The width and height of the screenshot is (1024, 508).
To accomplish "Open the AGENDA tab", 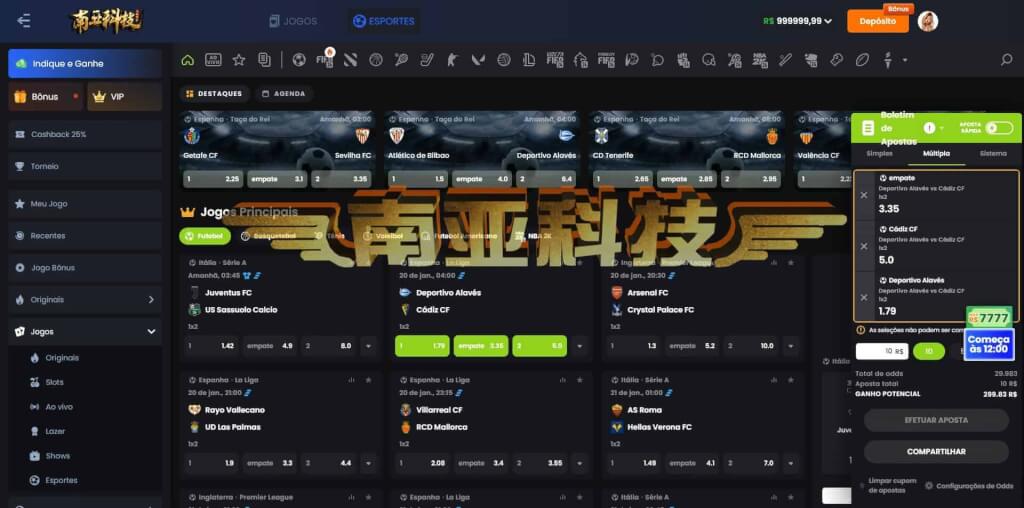I will pos(283,94).
